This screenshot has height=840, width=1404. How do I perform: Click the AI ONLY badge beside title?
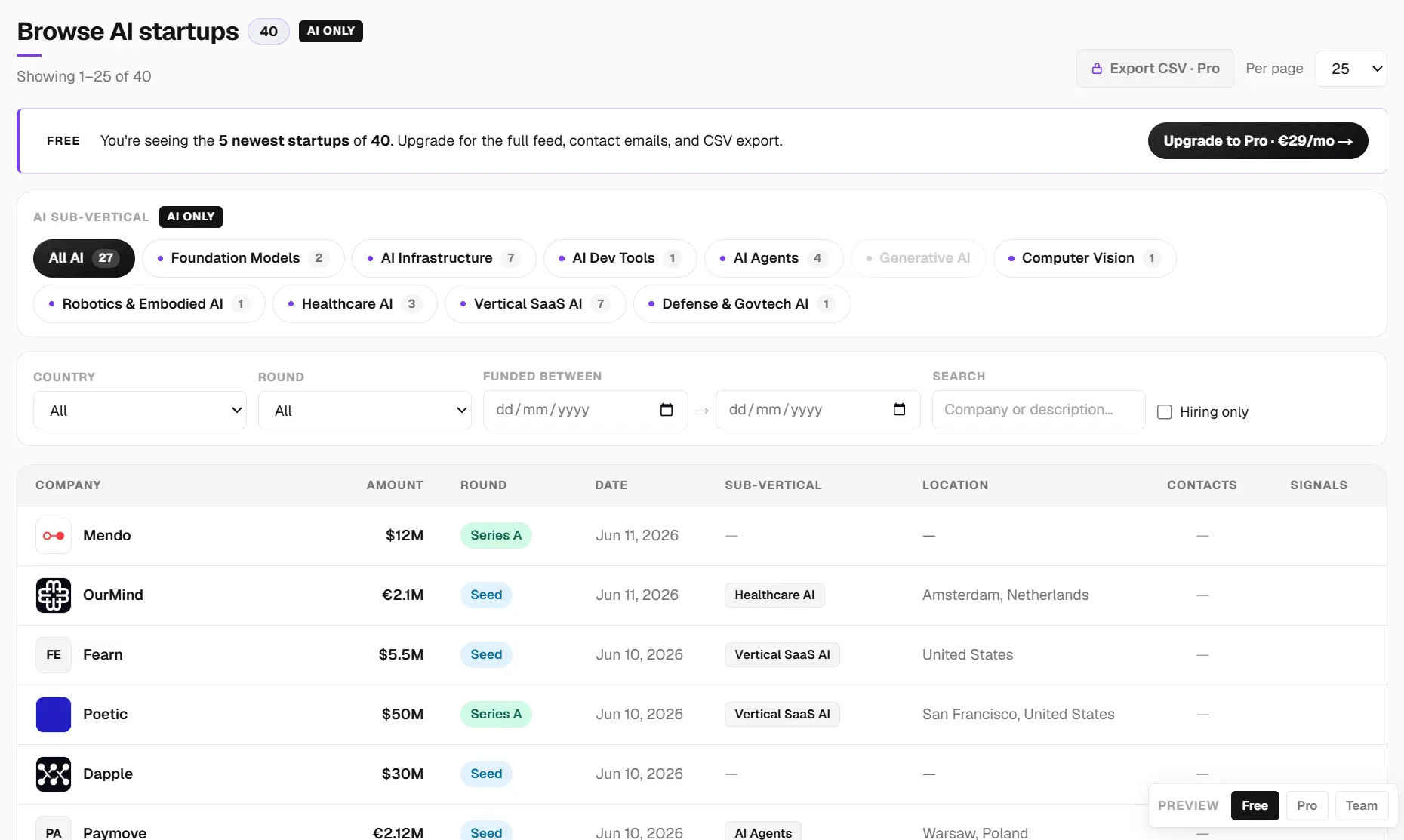[331, 31]
